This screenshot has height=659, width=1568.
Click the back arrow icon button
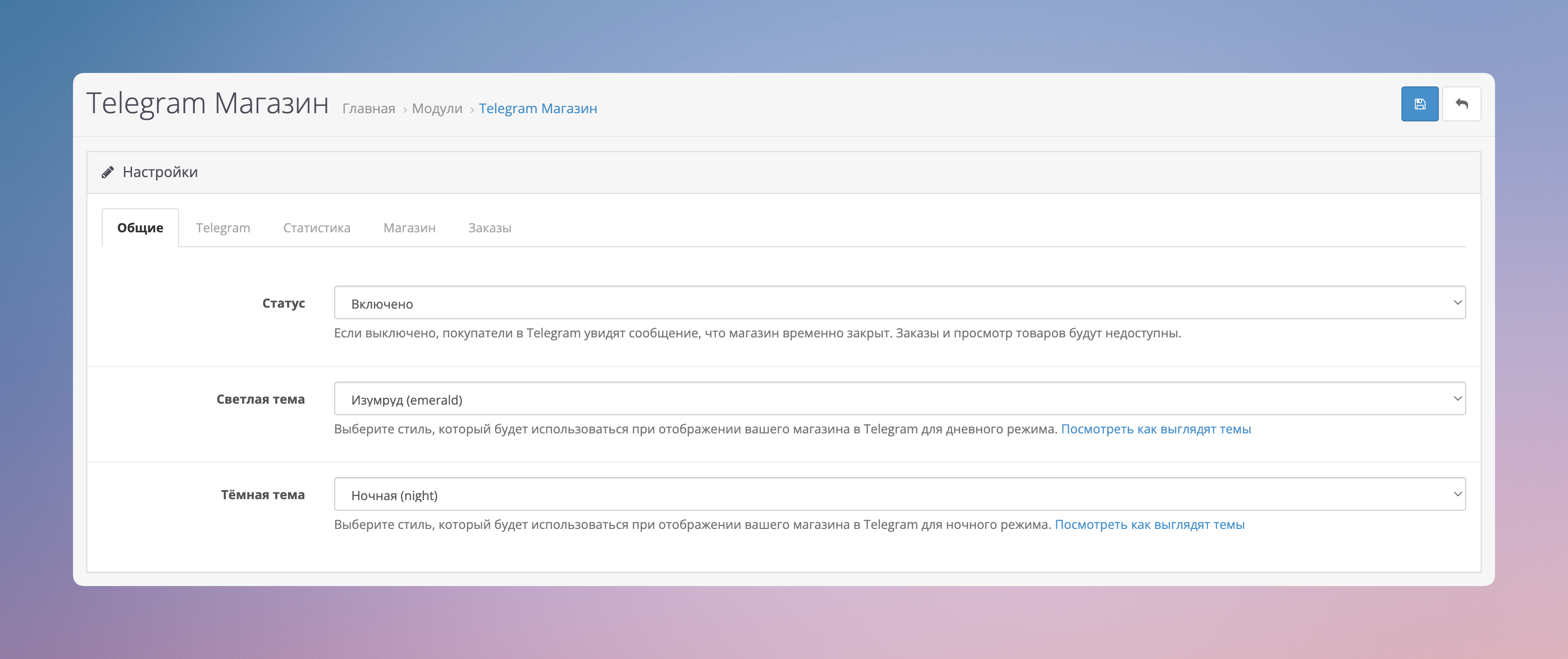coord(1461,104)
